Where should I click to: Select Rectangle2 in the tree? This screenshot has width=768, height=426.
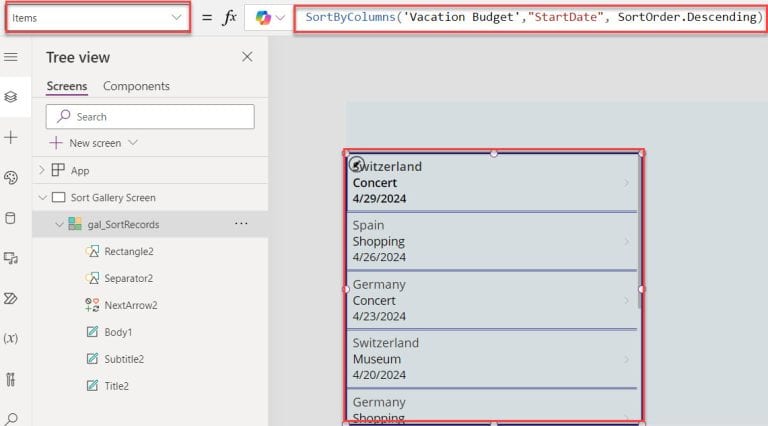(x=129, y=251)
